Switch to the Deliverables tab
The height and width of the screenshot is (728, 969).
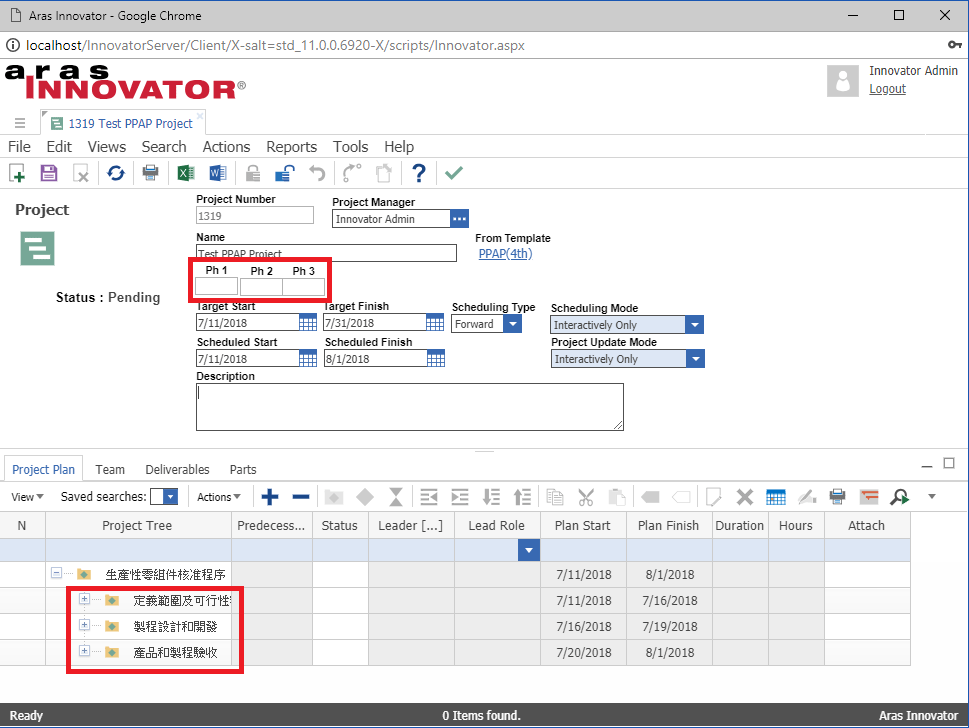click(x=177, y=469)
